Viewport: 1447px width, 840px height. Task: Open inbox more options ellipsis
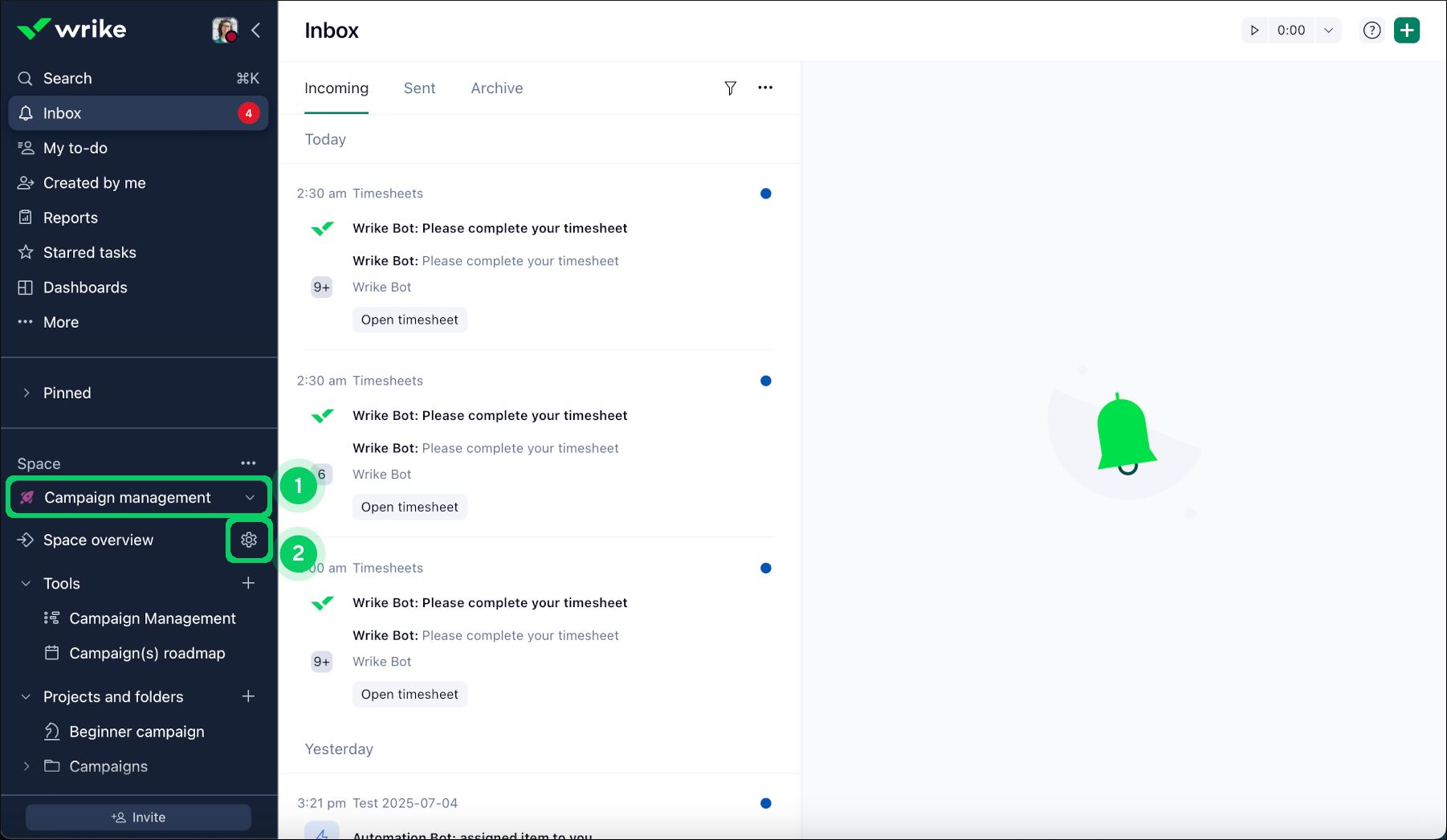tap(765, 88)
